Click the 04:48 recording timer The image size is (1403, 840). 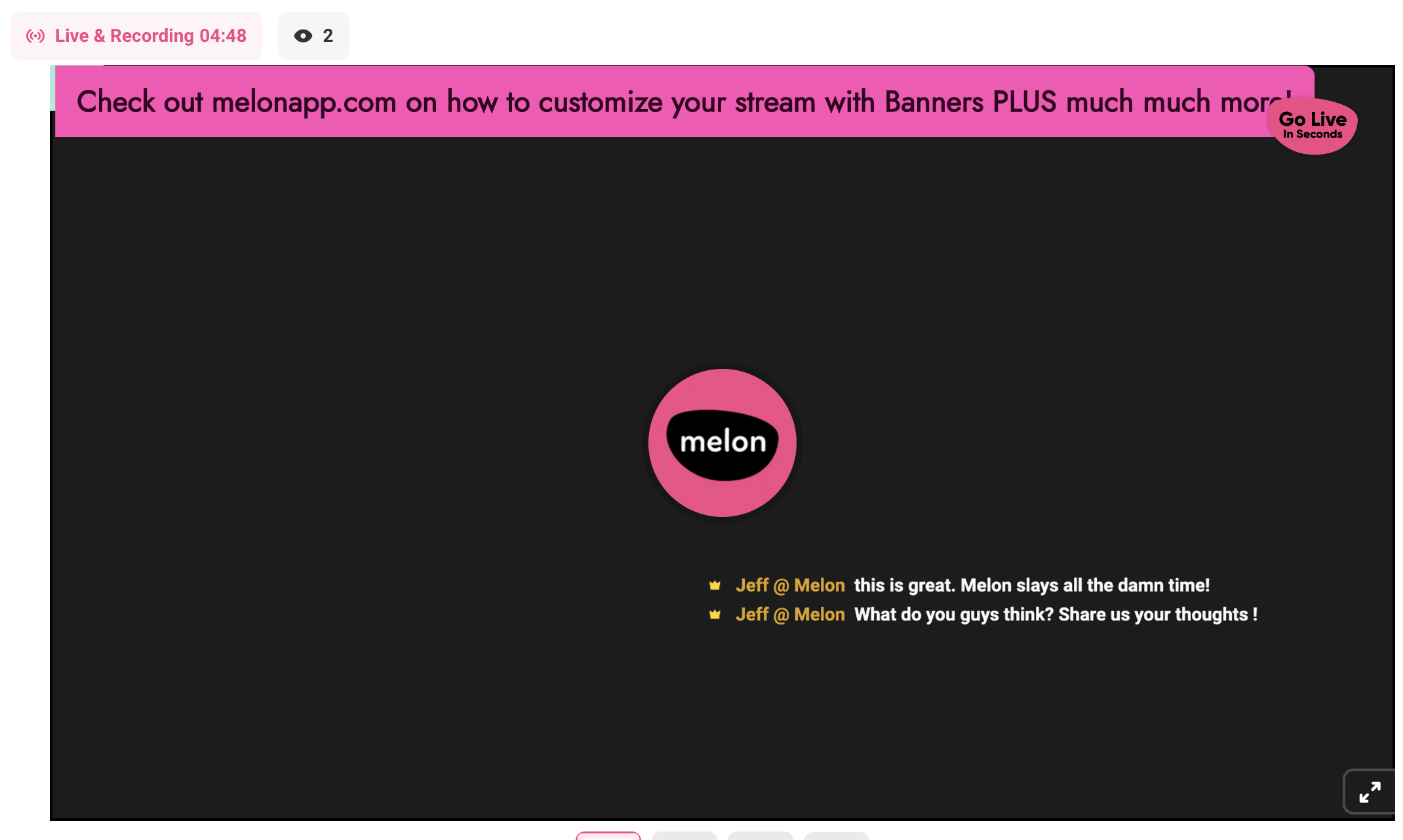(223, 36)
